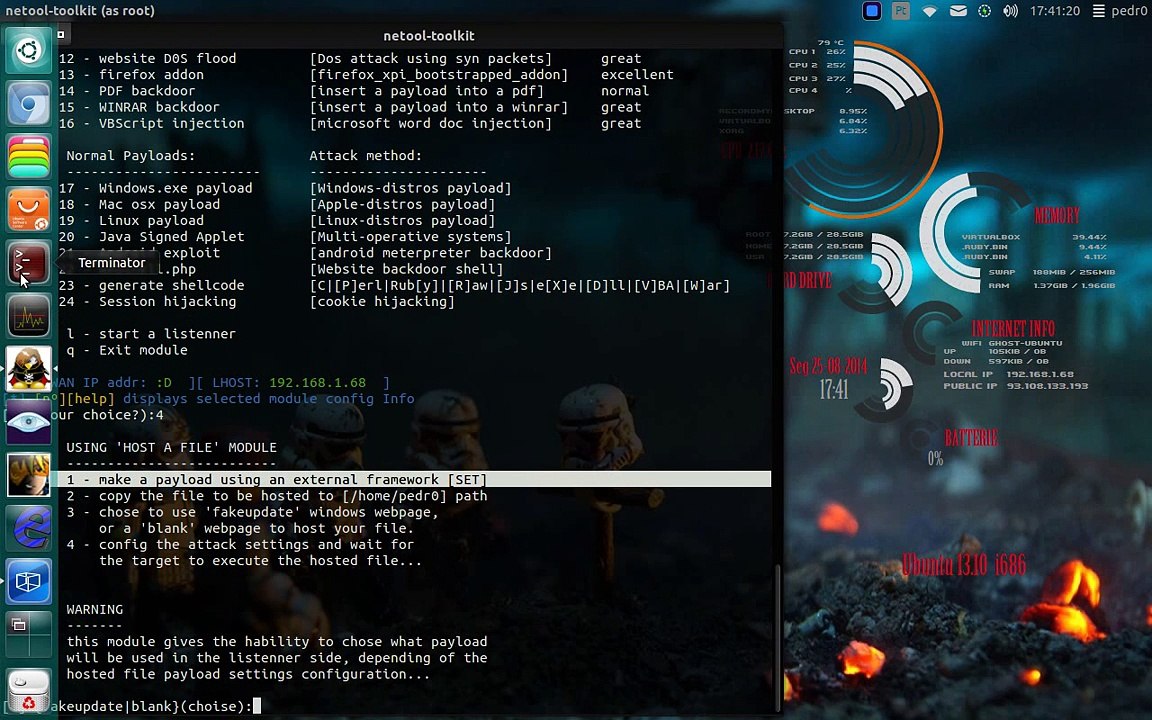Click the 'l - start a listenner' option
Image resolution: width=1152 pixels, height=720 pixels.
click(x=151, y=334)
